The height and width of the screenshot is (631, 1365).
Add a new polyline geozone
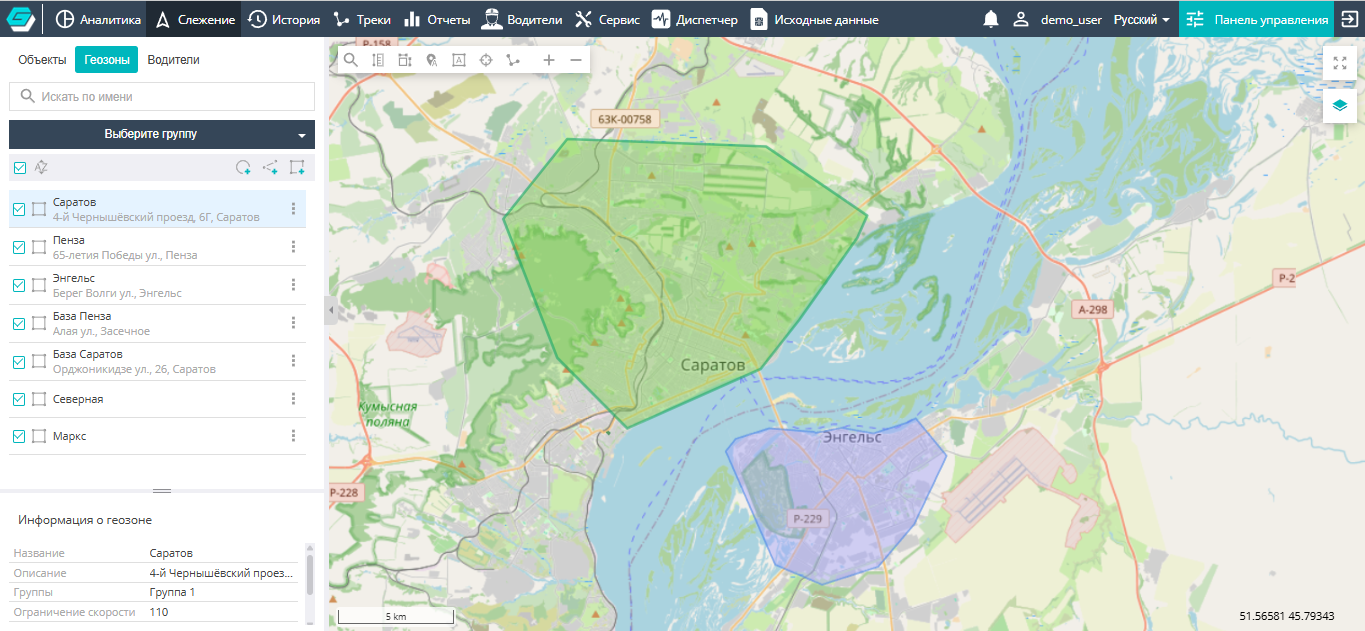click(270, 167)
